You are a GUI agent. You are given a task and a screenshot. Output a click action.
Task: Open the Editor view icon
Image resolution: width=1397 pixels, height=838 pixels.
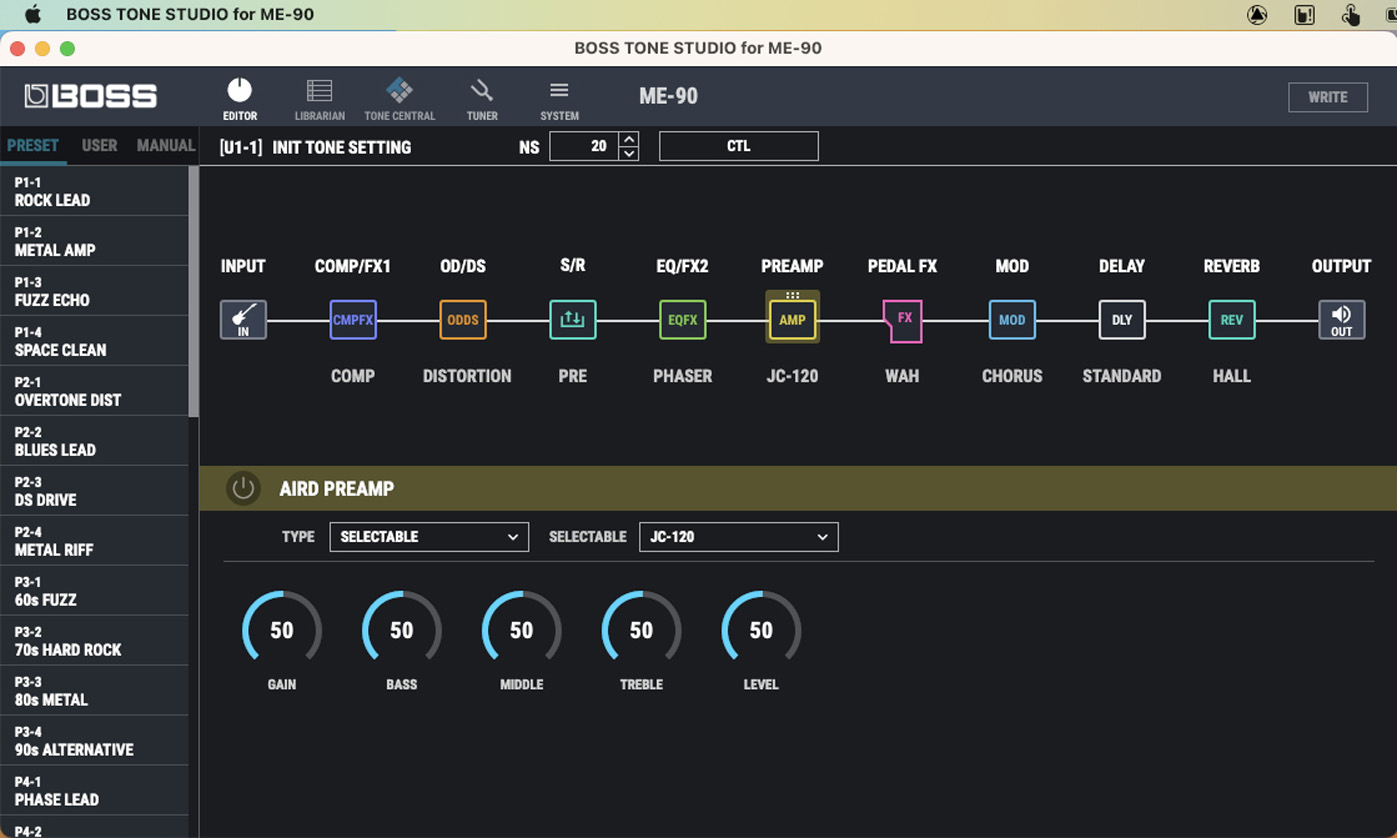(240, 91)
